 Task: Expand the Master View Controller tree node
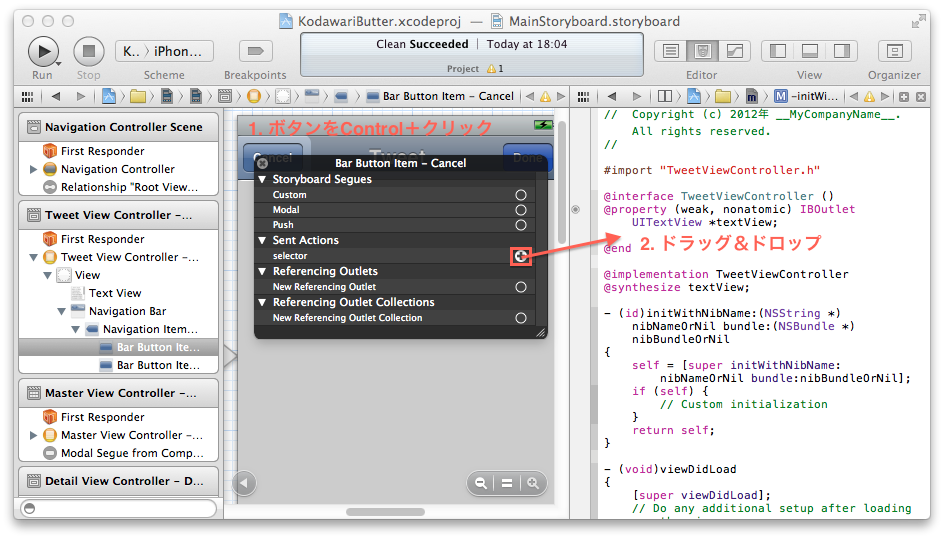(34, 435)
